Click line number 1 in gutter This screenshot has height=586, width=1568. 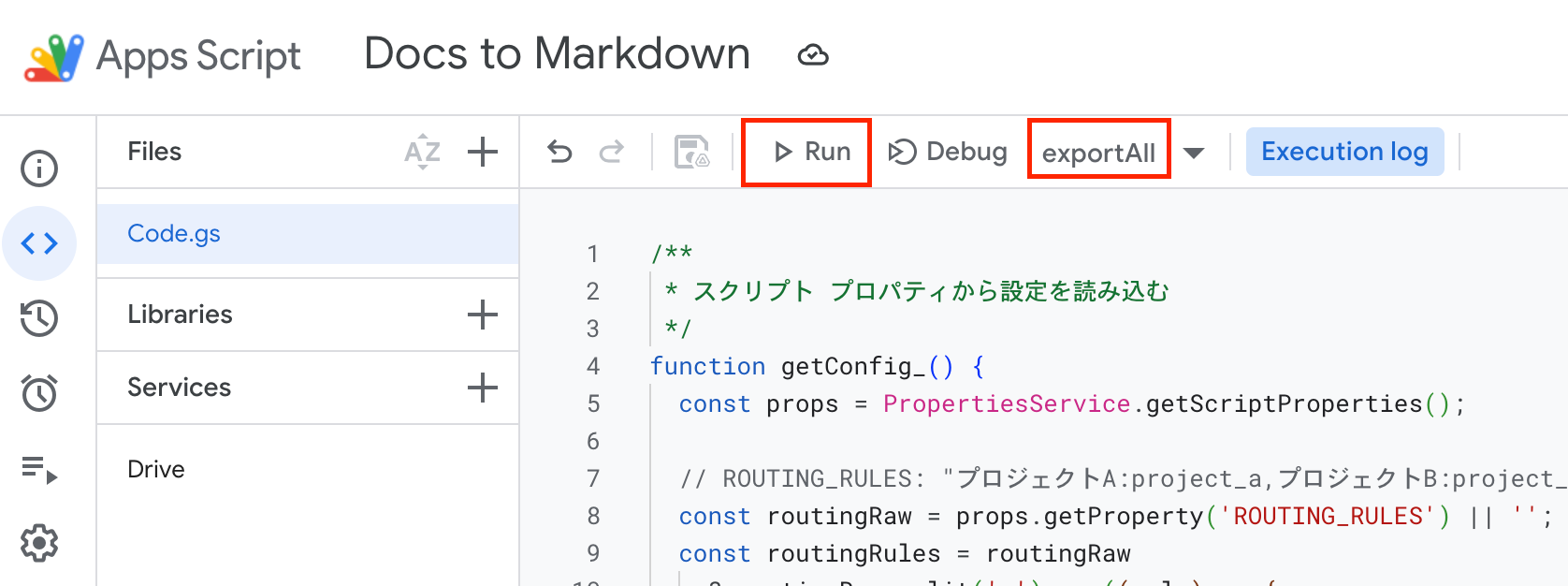[x=593, y=254]
